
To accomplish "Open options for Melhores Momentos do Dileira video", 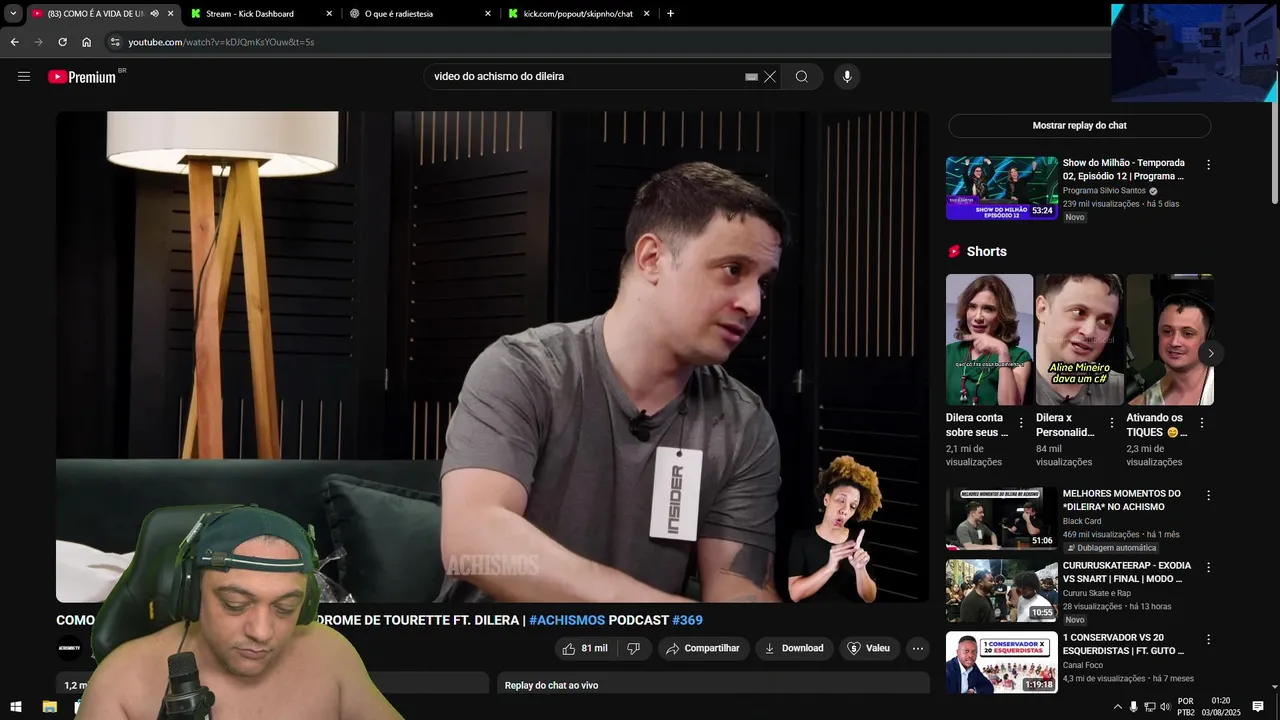I will coord(1208,495).
